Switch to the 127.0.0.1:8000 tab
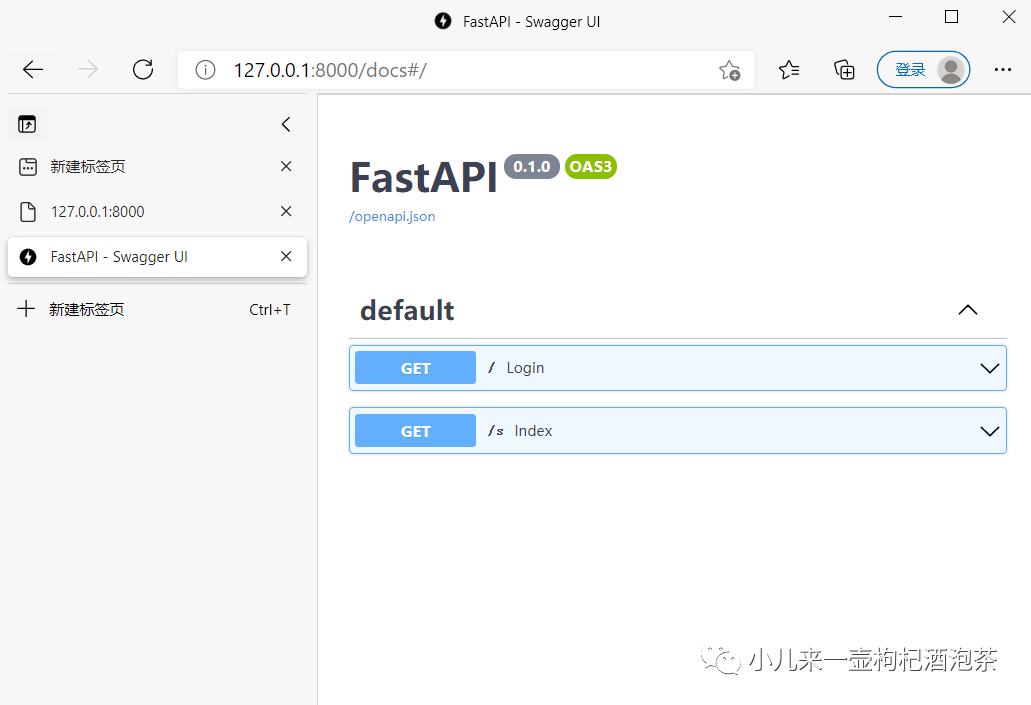This screenshot has height=705, width=1031. click(98, 212)
